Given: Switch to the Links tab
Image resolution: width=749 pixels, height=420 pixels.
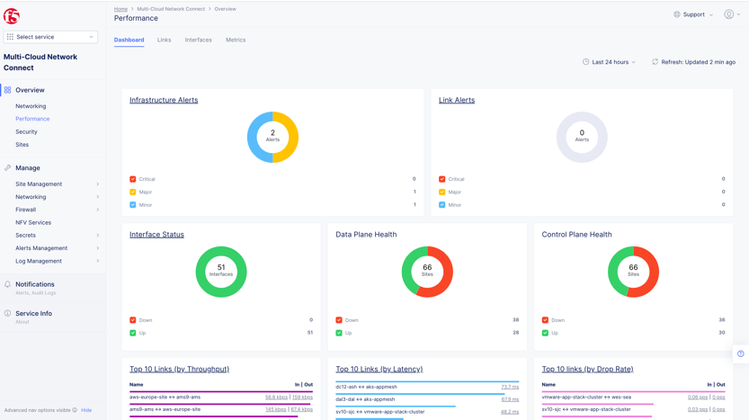Looking at the screenshot, I should tap(164, 40).
